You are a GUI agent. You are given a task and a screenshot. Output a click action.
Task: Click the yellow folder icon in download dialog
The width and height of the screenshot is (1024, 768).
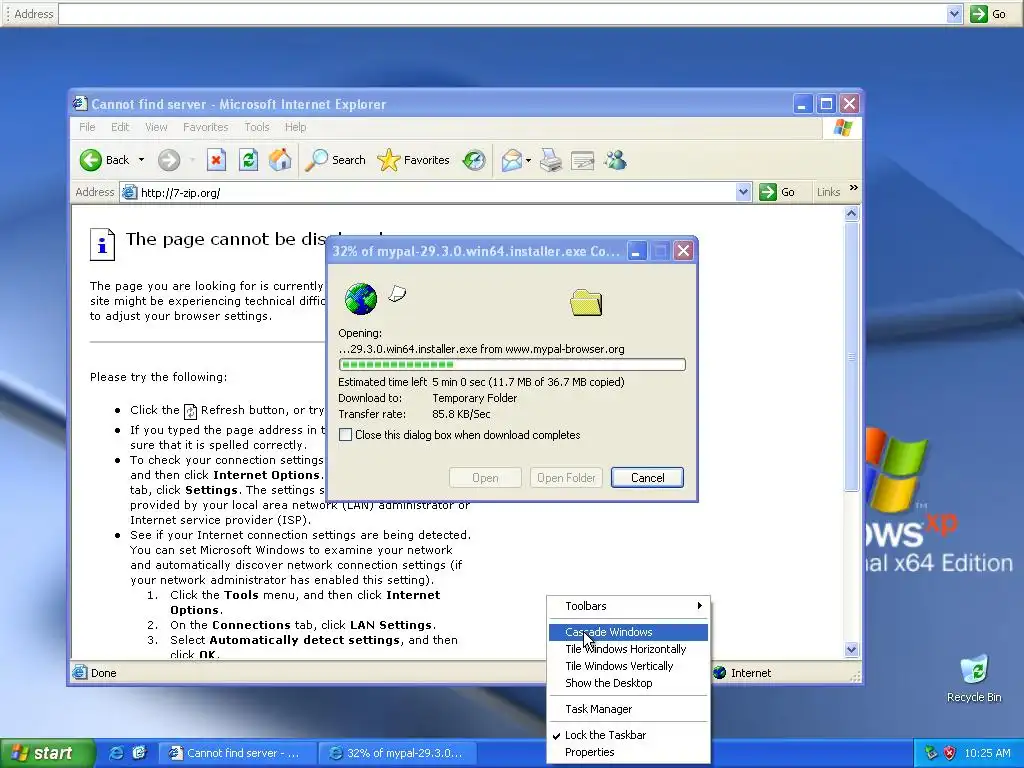pyautogui.click(x=586, y=302)
